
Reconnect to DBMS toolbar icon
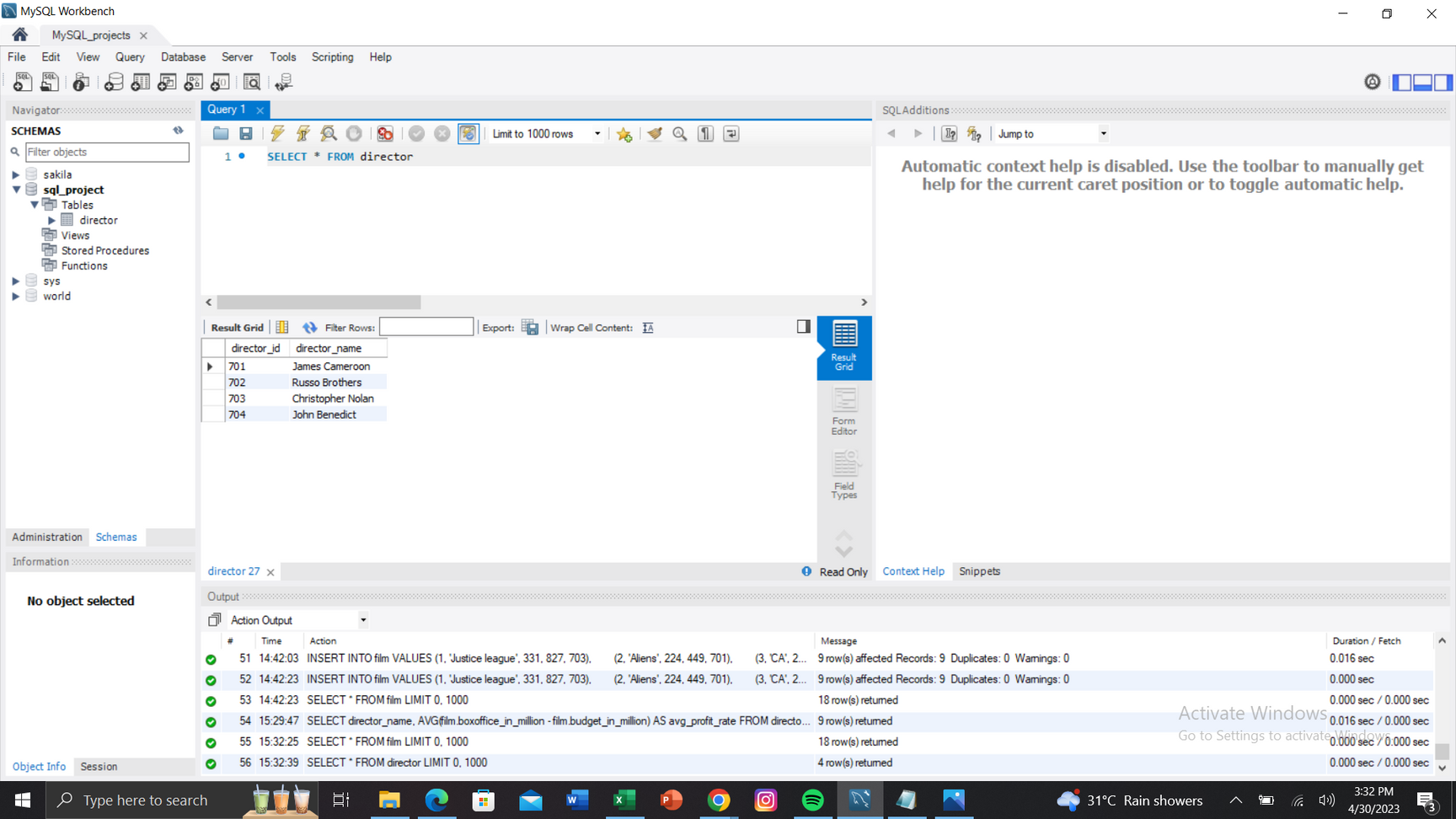point(284,82)
